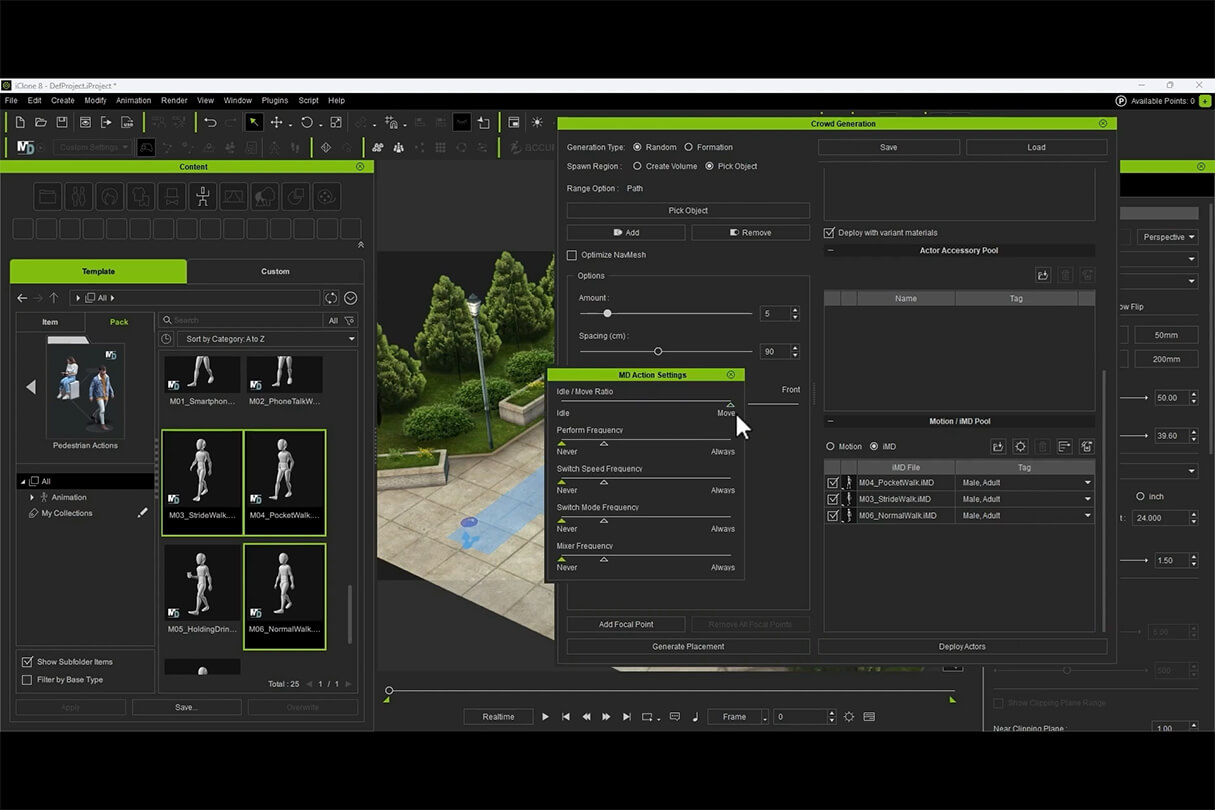Click the Undo arrow in the toolbar

click(210, 122)
